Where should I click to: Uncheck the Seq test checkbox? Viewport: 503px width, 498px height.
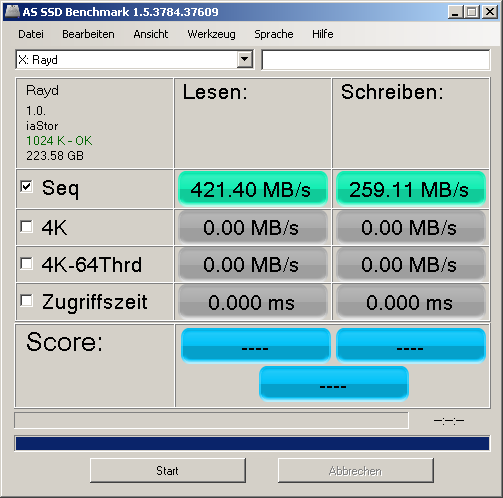pos(26,186)
